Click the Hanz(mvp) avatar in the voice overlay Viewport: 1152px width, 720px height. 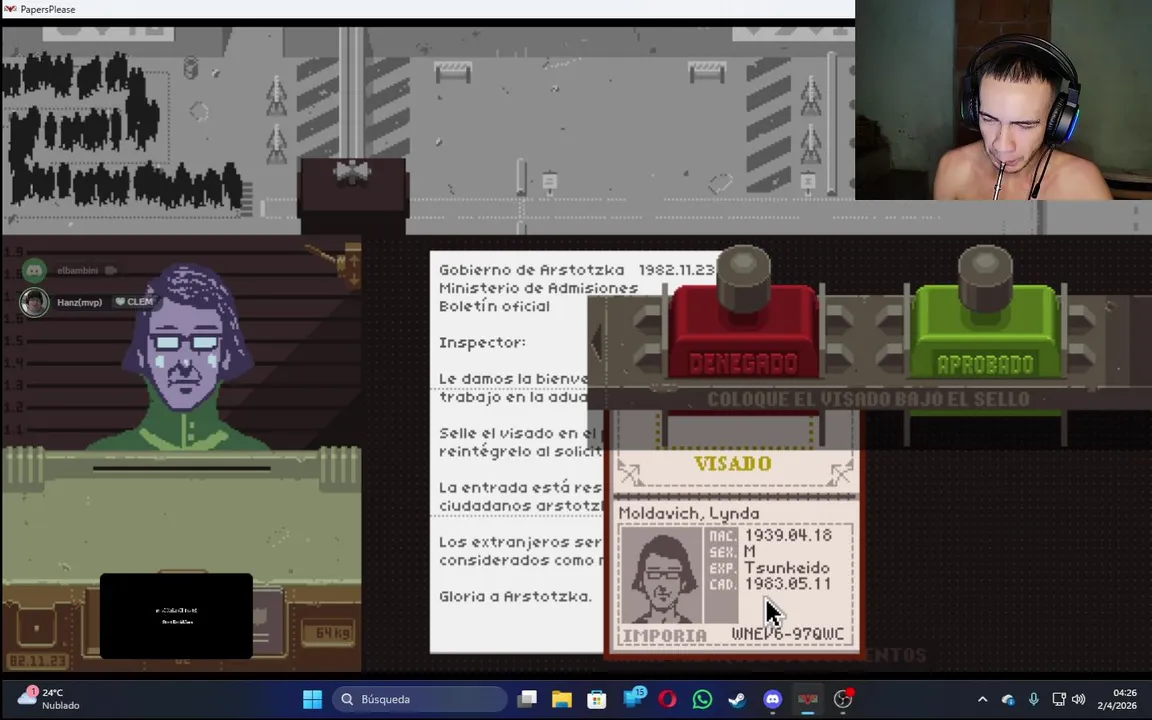(34, 302)
